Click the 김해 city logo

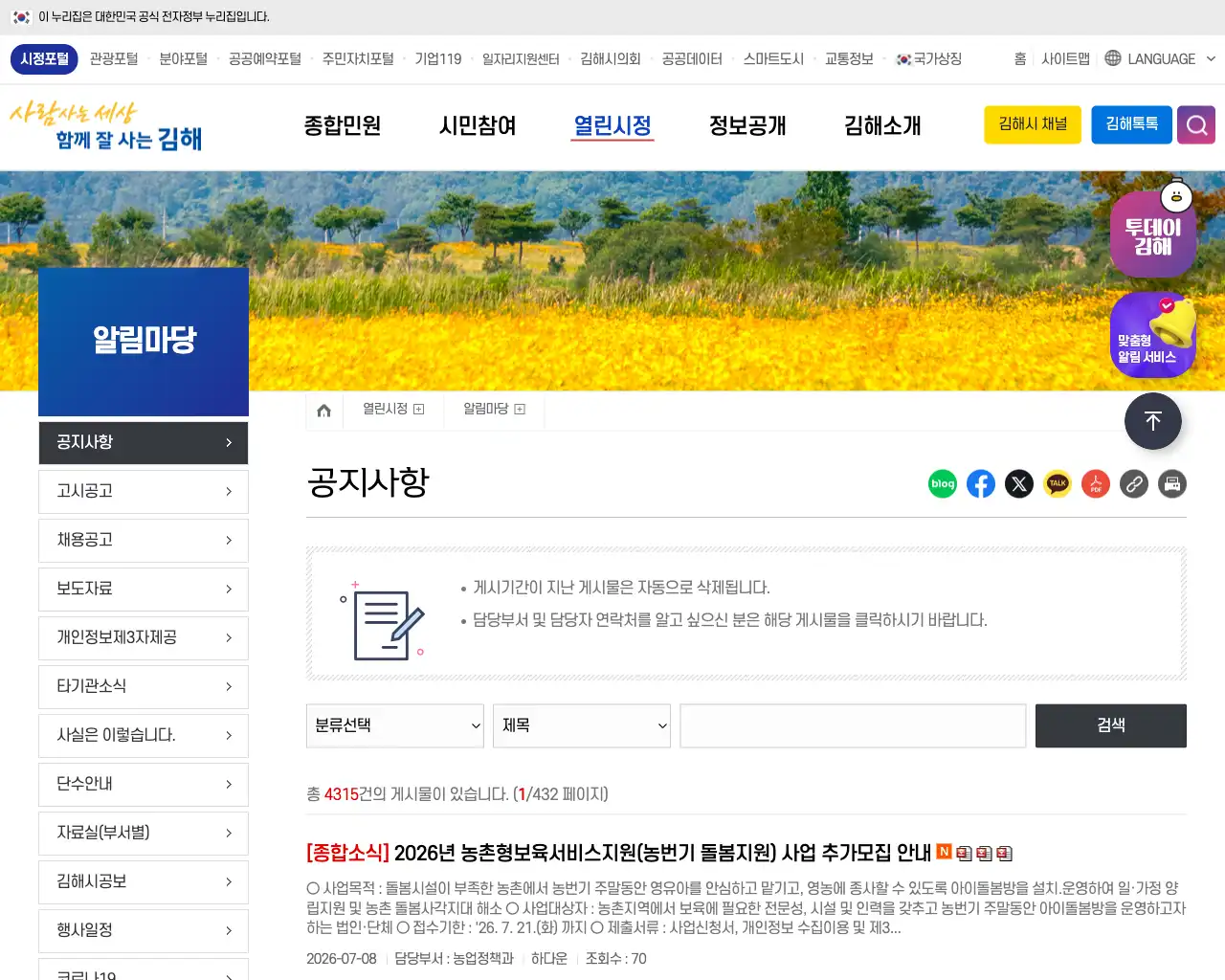click(x=106, y=126)
